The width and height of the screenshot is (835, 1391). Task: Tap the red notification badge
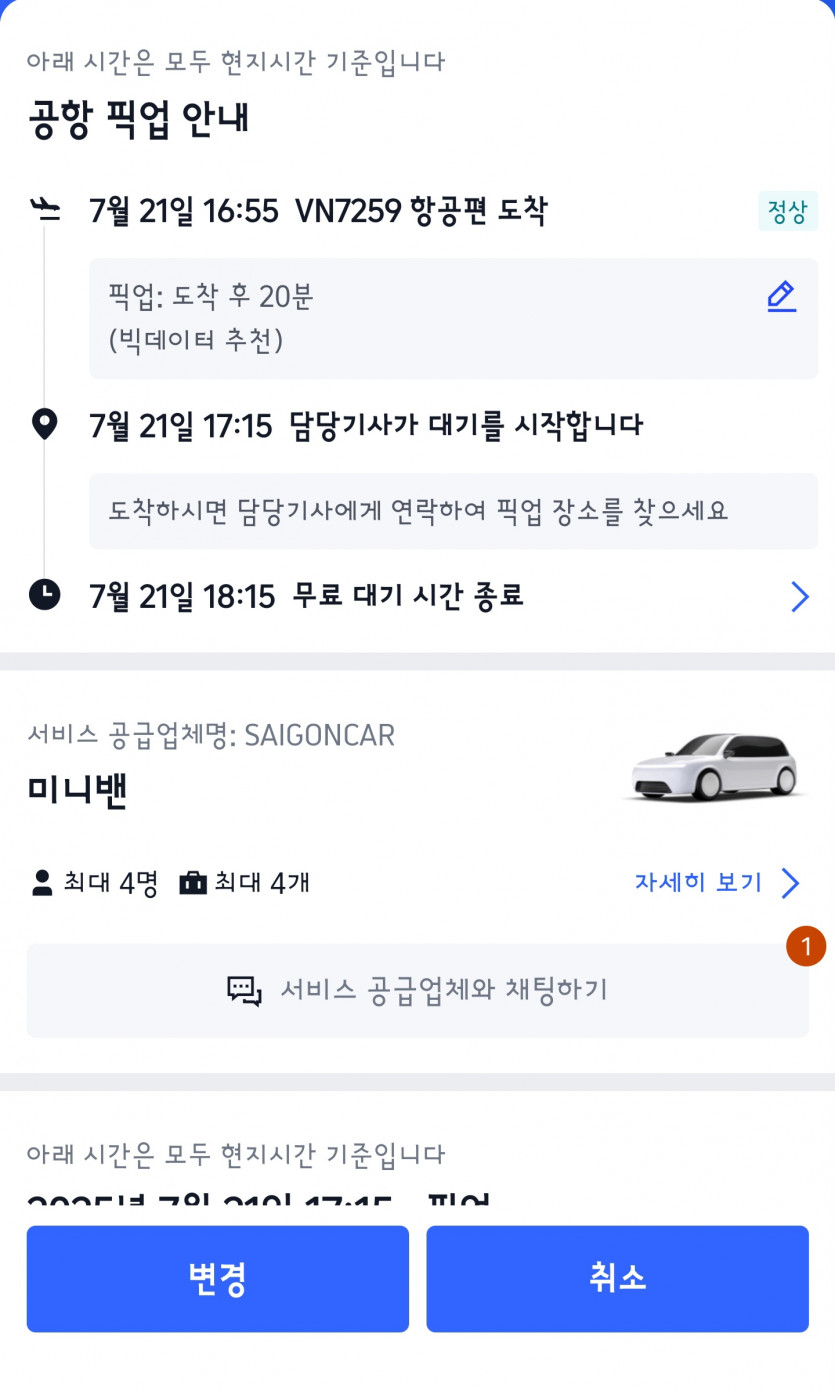coord(806,946)
